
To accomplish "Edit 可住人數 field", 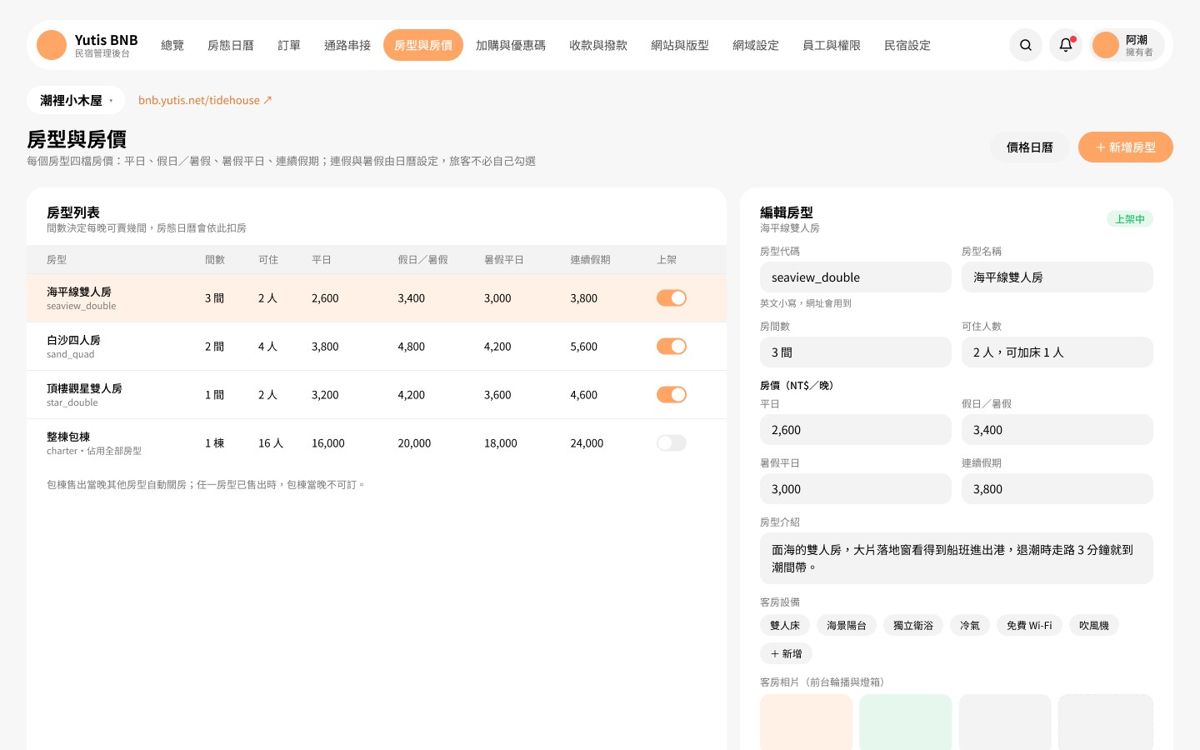I will [1057, 352].
